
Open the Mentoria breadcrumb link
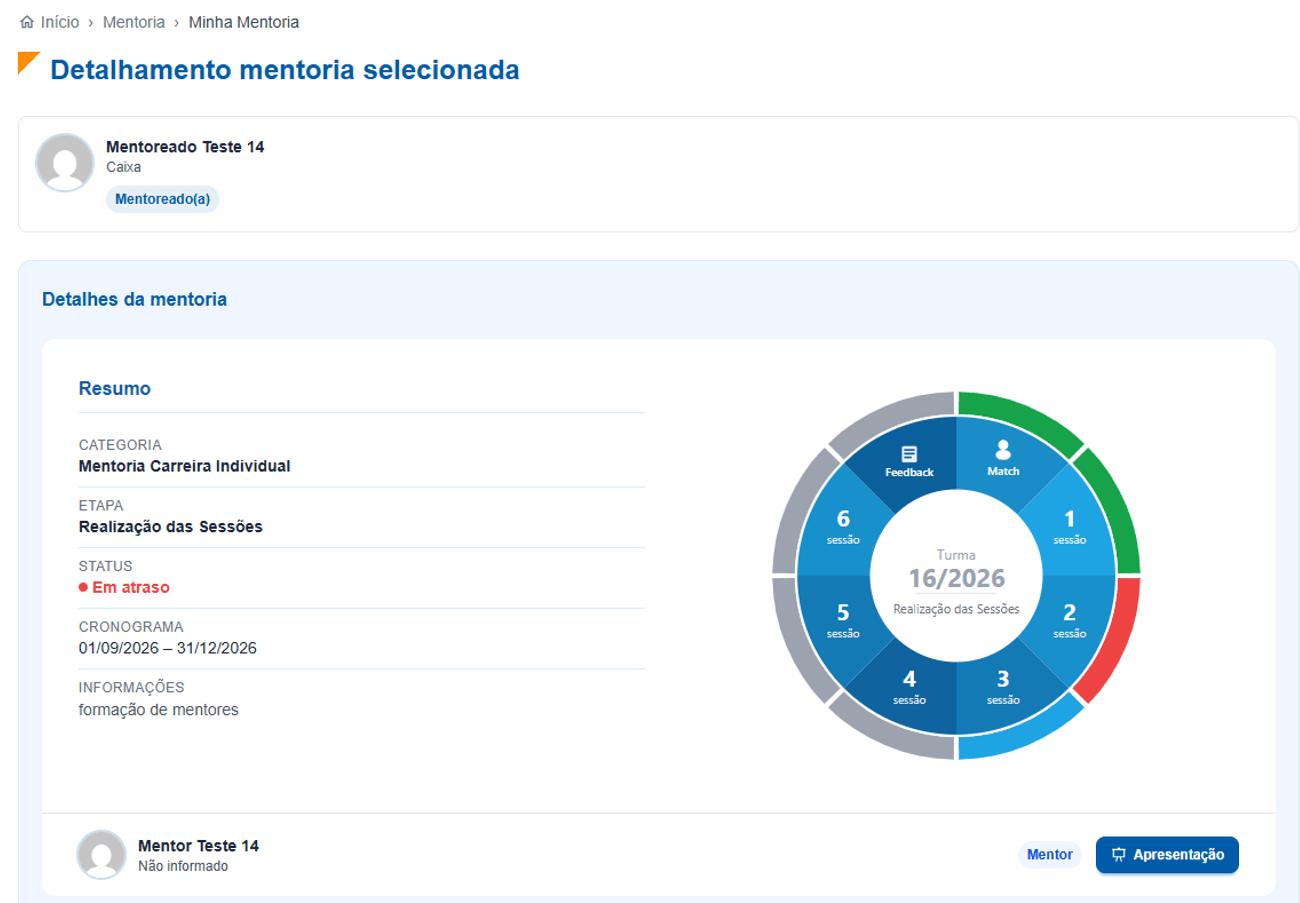[x=134, y=22]
